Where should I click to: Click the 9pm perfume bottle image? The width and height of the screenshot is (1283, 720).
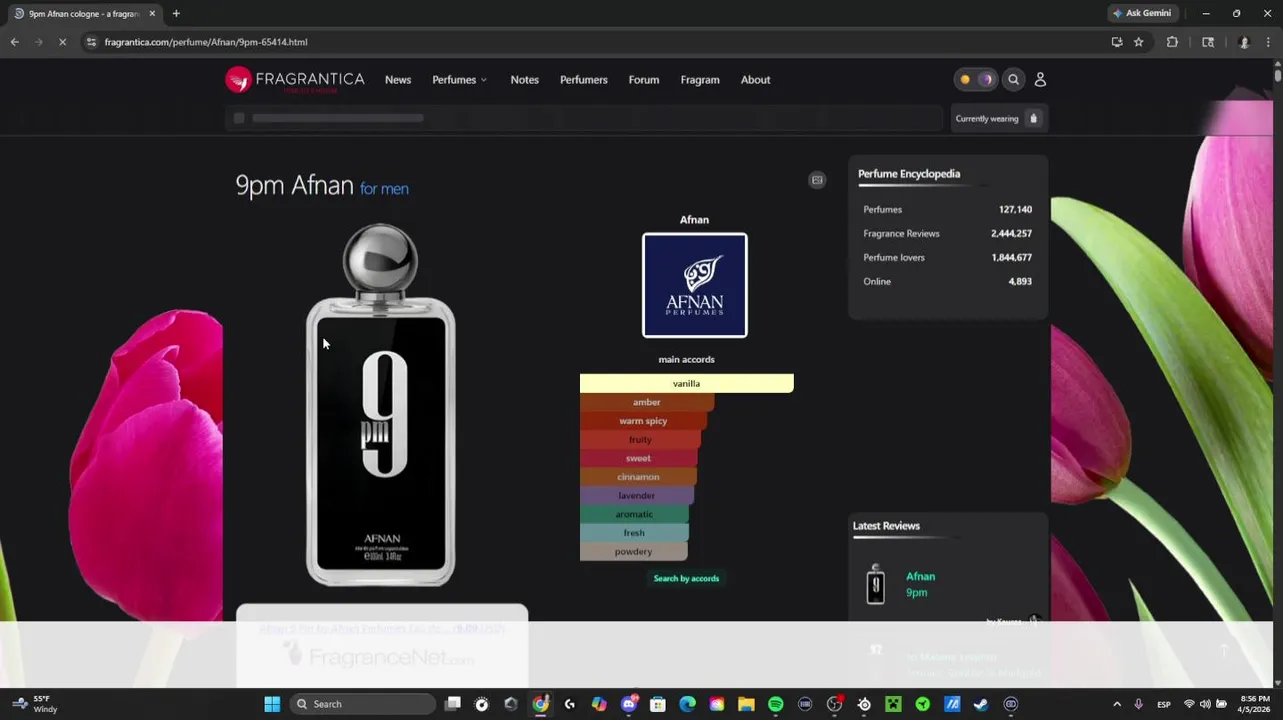380,404
